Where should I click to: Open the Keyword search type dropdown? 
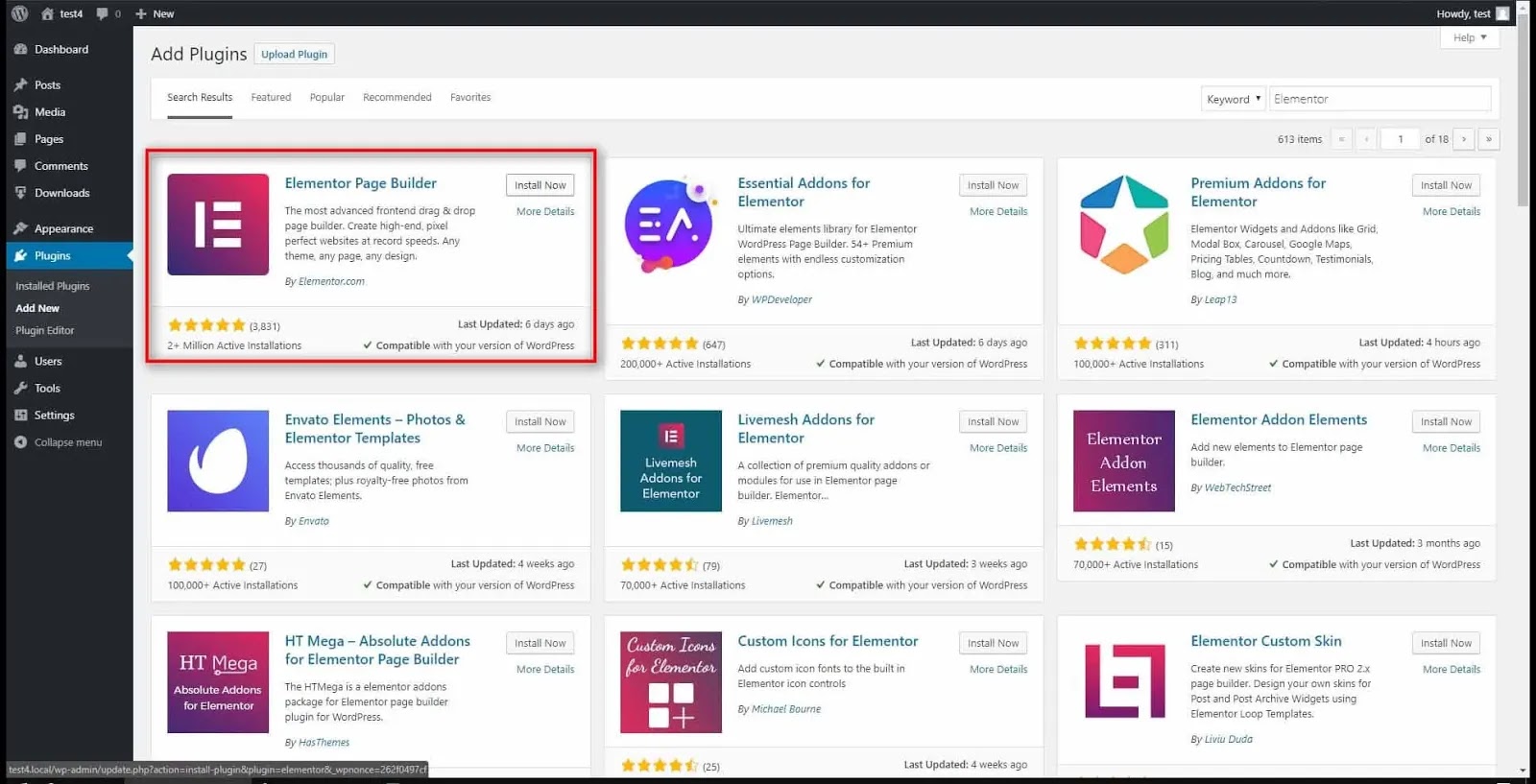point(1233,98)
